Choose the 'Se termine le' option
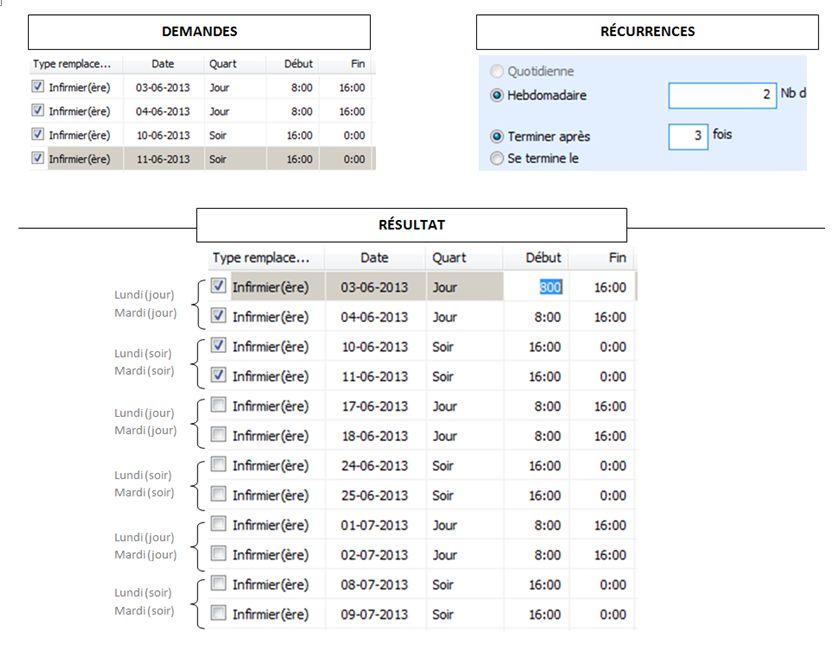 coord(497,158)
